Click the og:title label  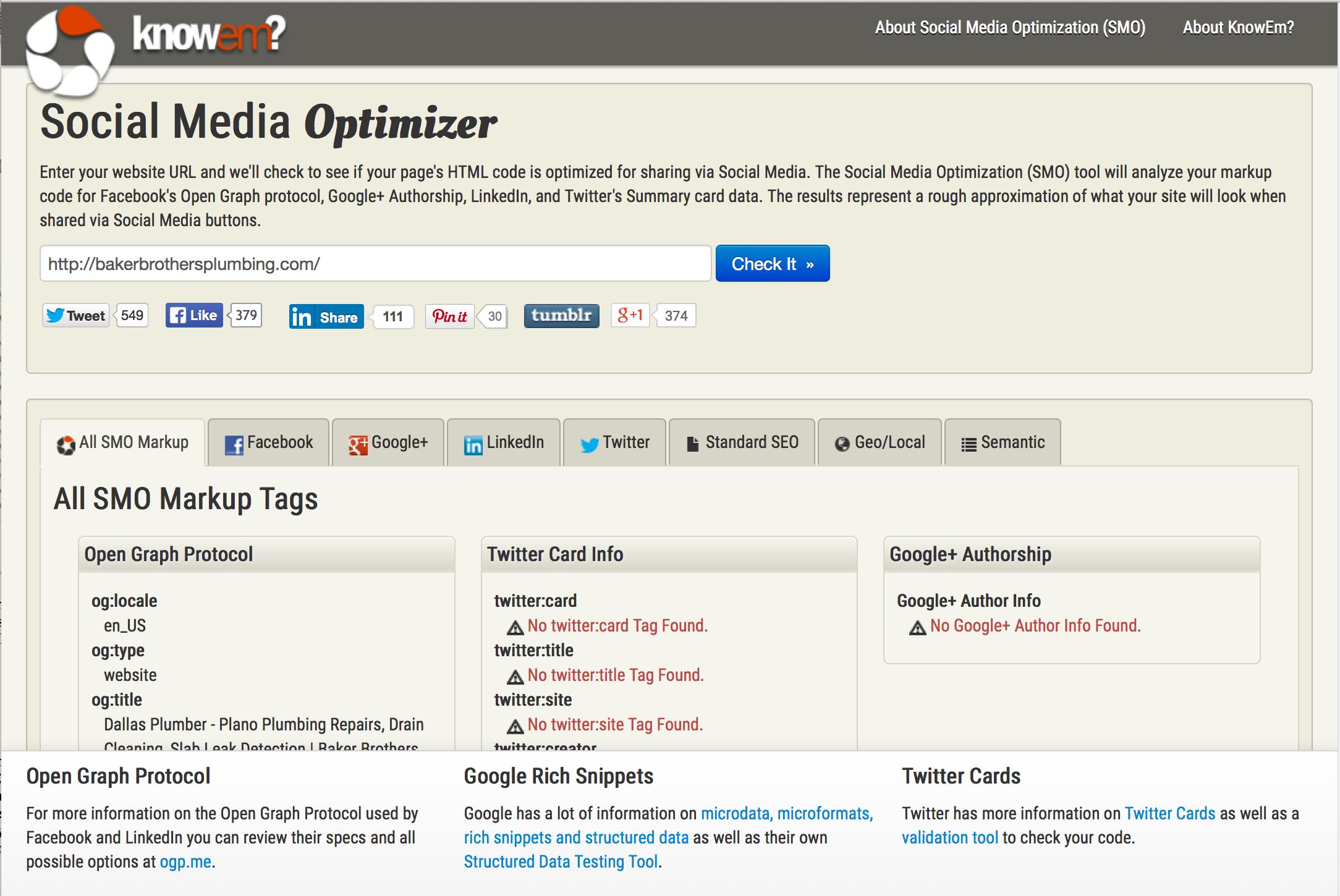pyautogui.click(x=117, y=699)
